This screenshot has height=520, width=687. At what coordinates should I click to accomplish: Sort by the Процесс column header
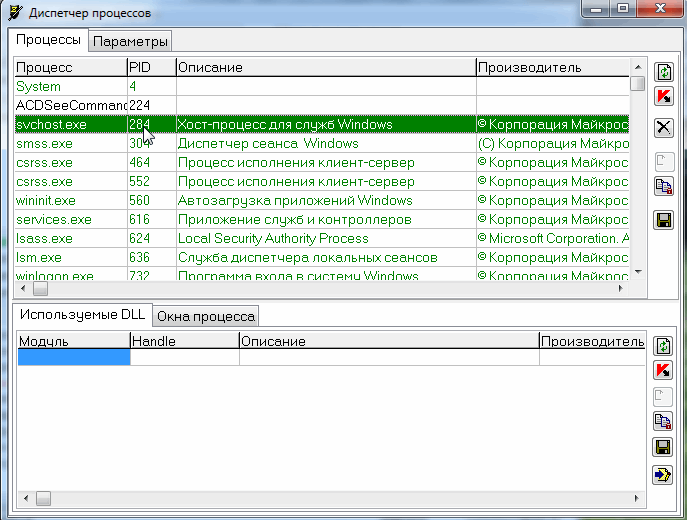(71, 67)
